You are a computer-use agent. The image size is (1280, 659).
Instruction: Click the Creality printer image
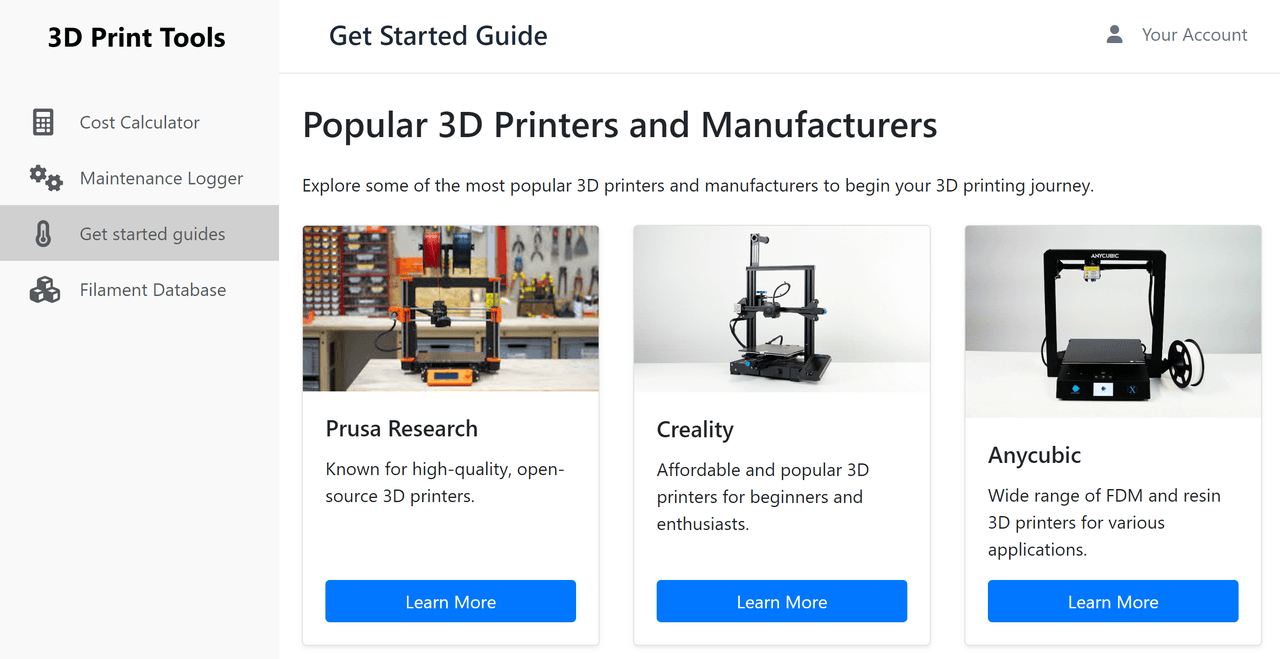(x=782, y=309)
